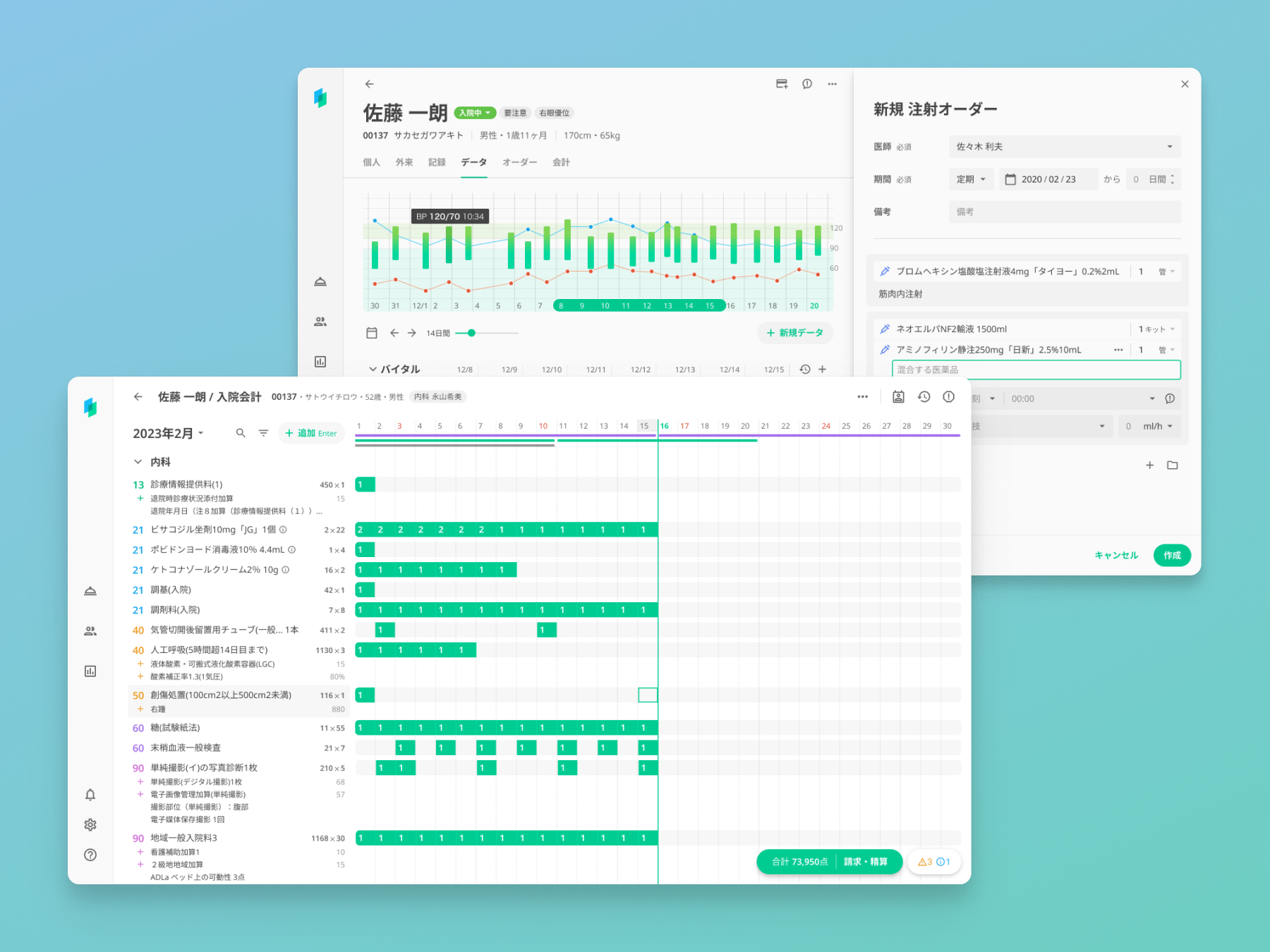This screenshot has width=1270, height=952.
Task: Click the 作成 button
Action: click(1172, 555)
